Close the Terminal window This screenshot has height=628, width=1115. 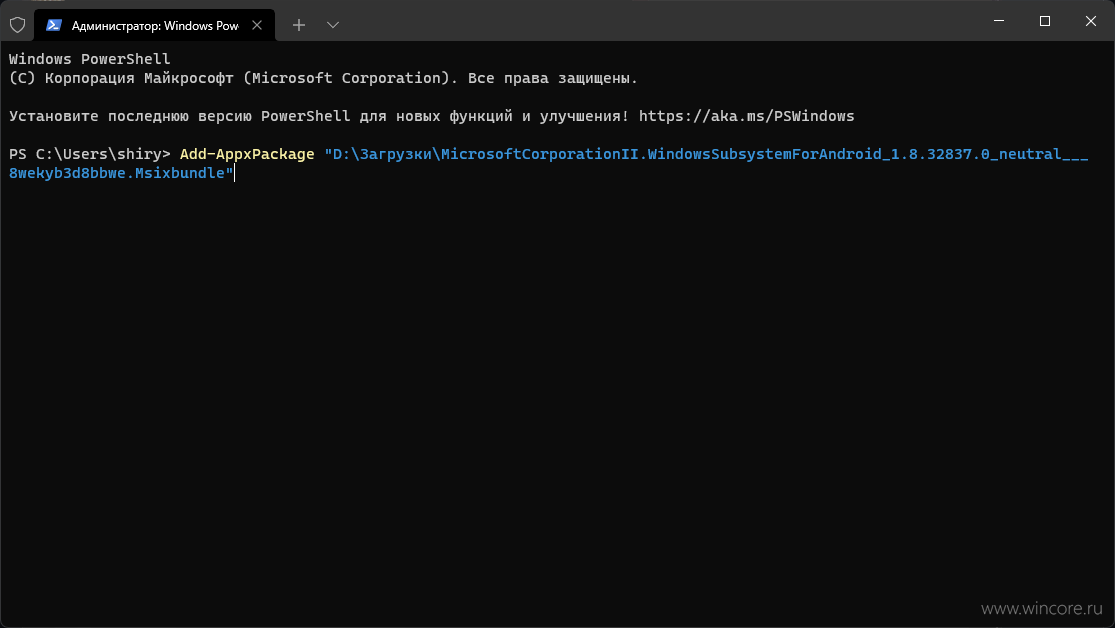click(x=1091, y=21)
